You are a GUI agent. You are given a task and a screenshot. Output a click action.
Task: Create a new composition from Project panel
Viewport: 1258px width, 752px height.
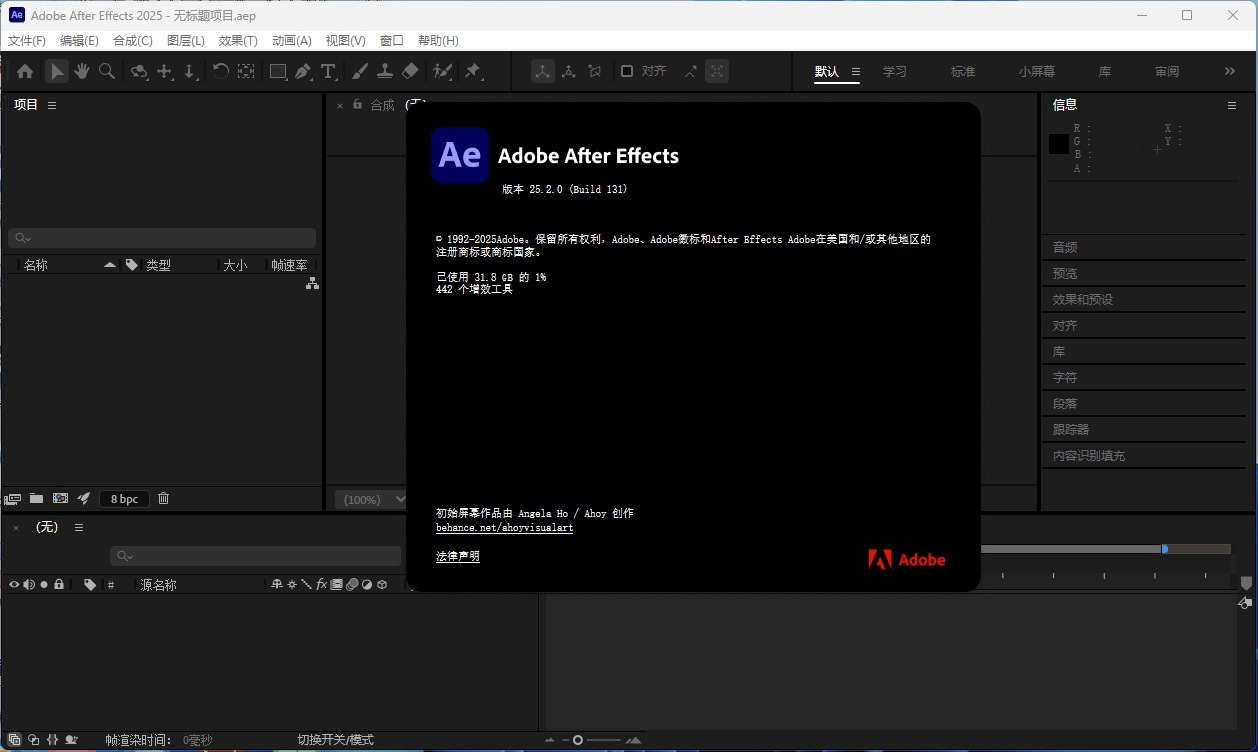point(61,498)
